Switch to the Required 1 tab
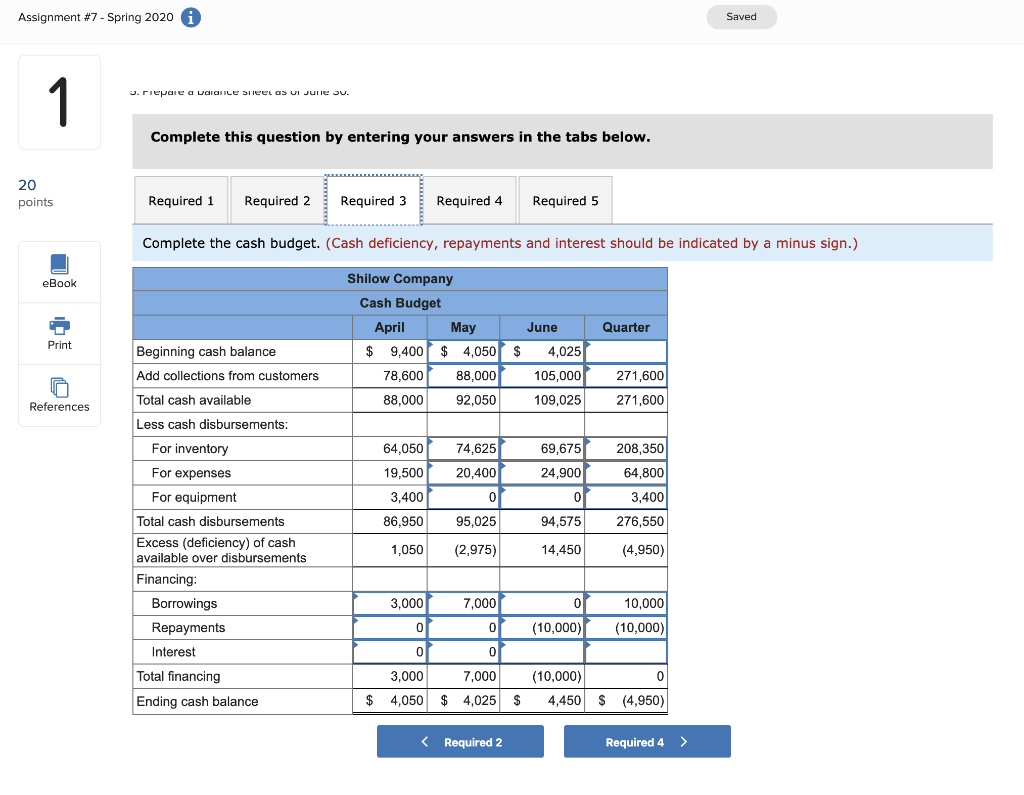This screenshot has height=795, width=1024. coord(181,200)
